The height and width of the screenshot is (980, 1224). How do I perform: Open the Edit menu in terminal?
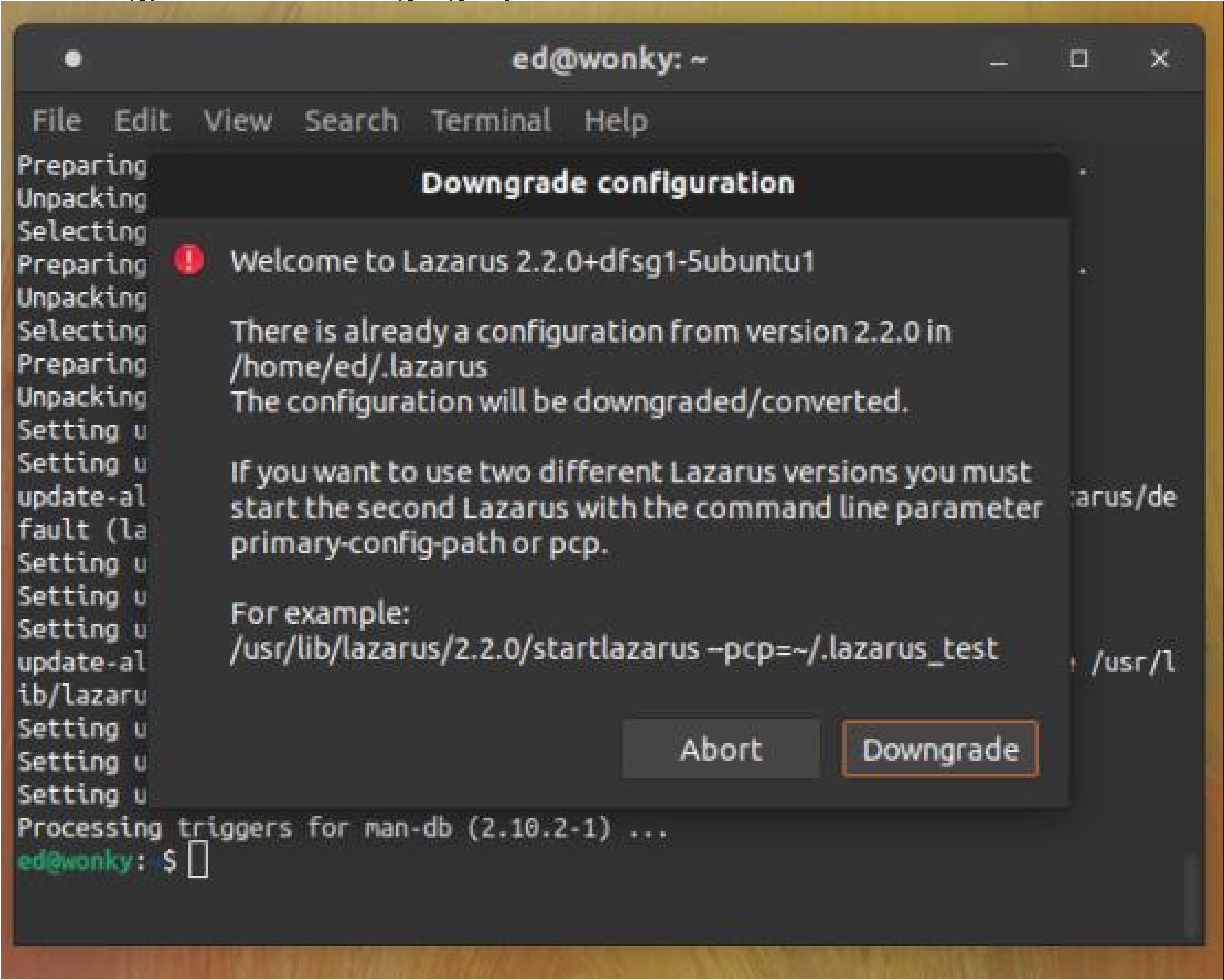point(142,121)
